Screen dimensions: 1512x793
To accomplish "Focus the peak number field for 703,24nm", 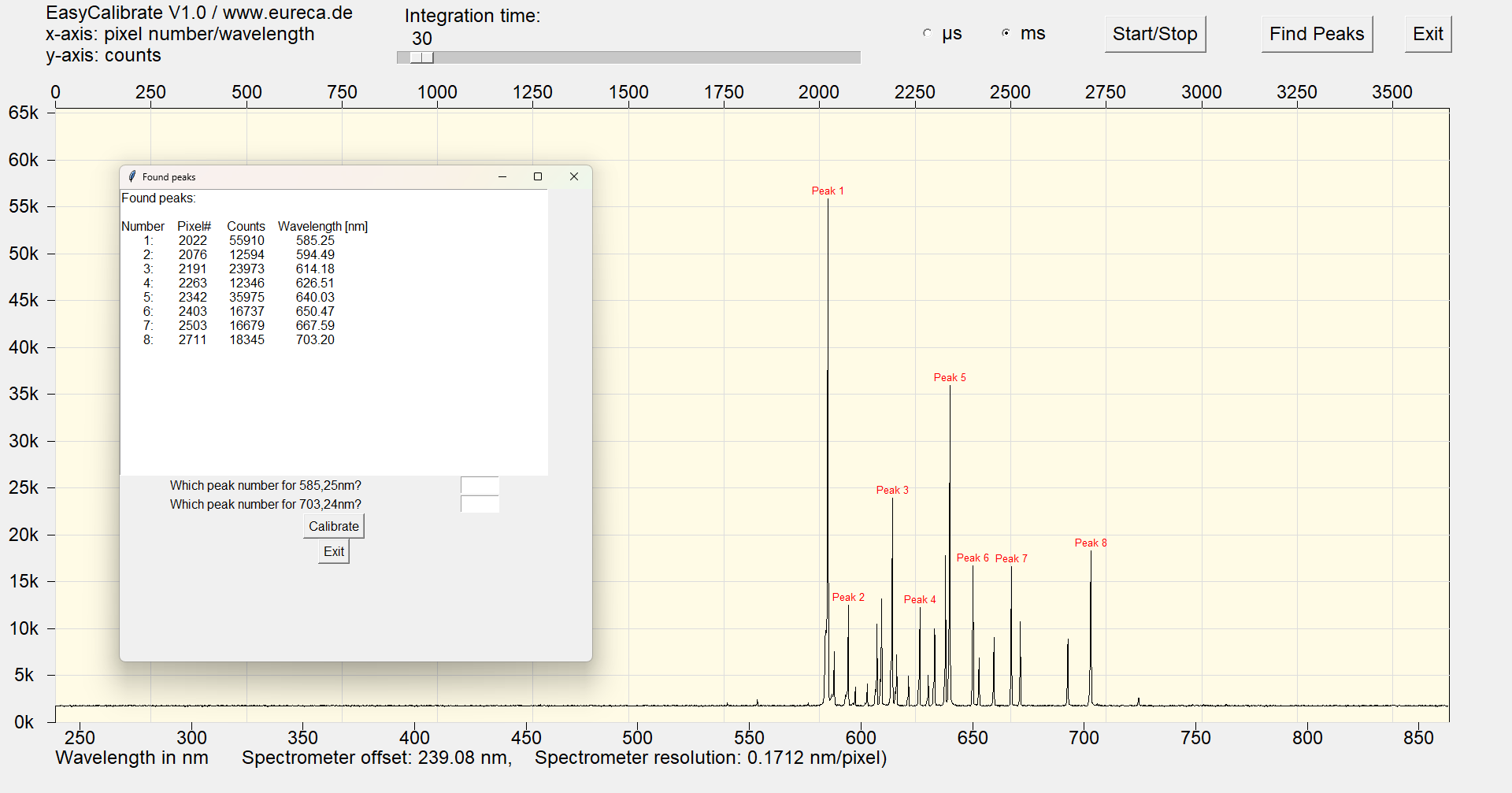I will point(480,504).
